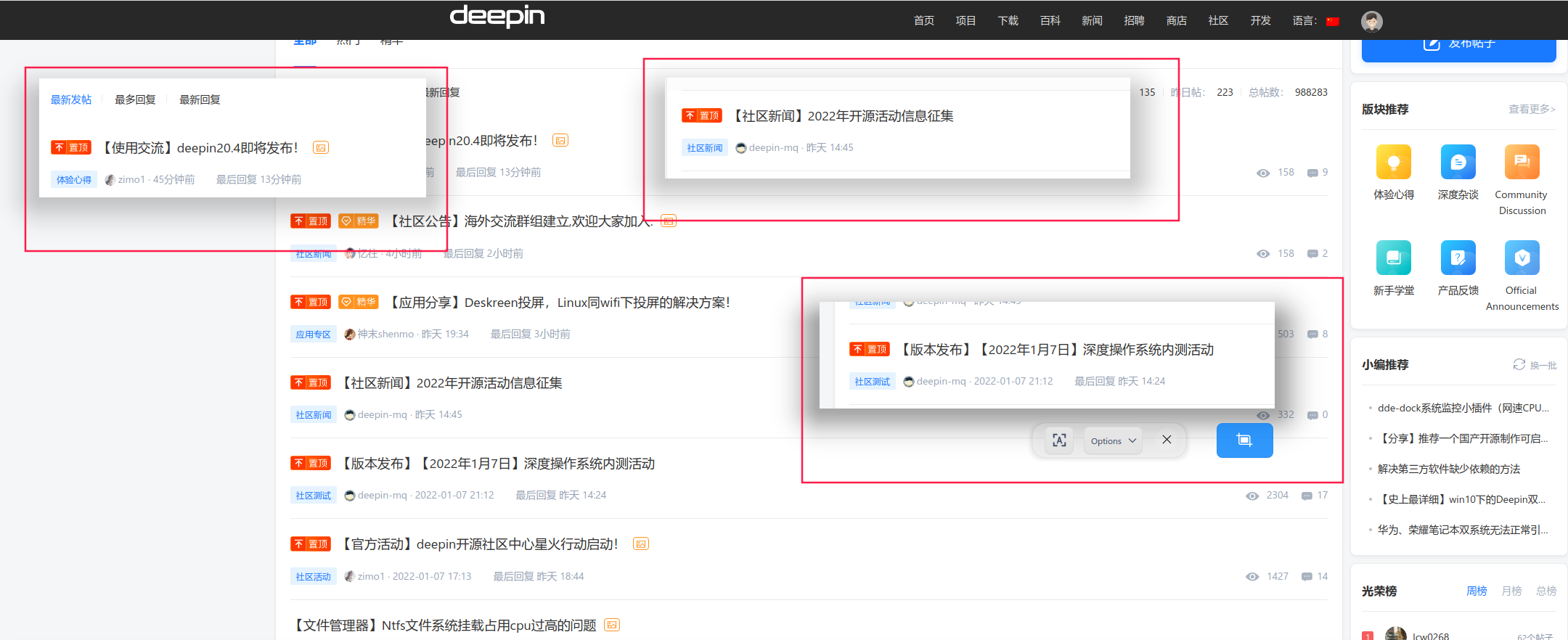Image resolution: width=1568 pixels, height=640 pixels.
Task: Click the 2304 view count
Action: 1278,496
